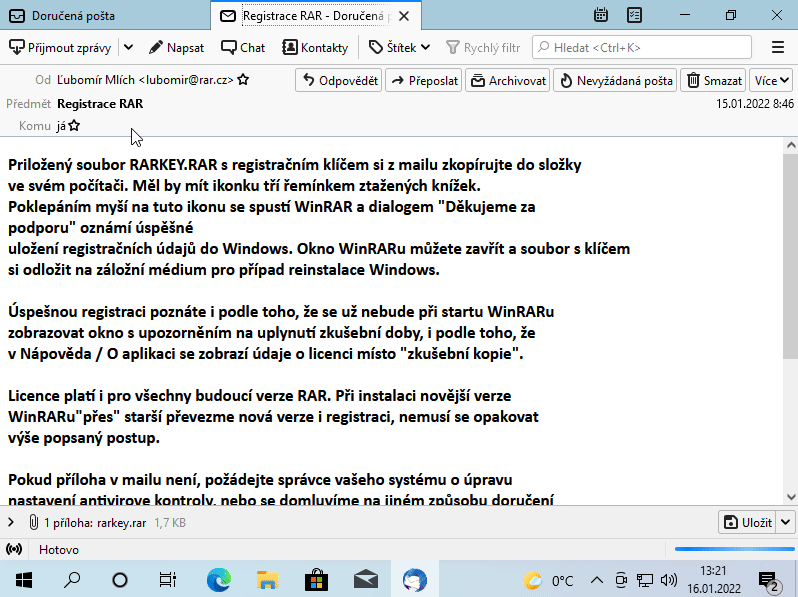Image resolution: width=798 pixels, height=597 pixels.
Task: Click Hotovo status text
Action: pos(59,550)
